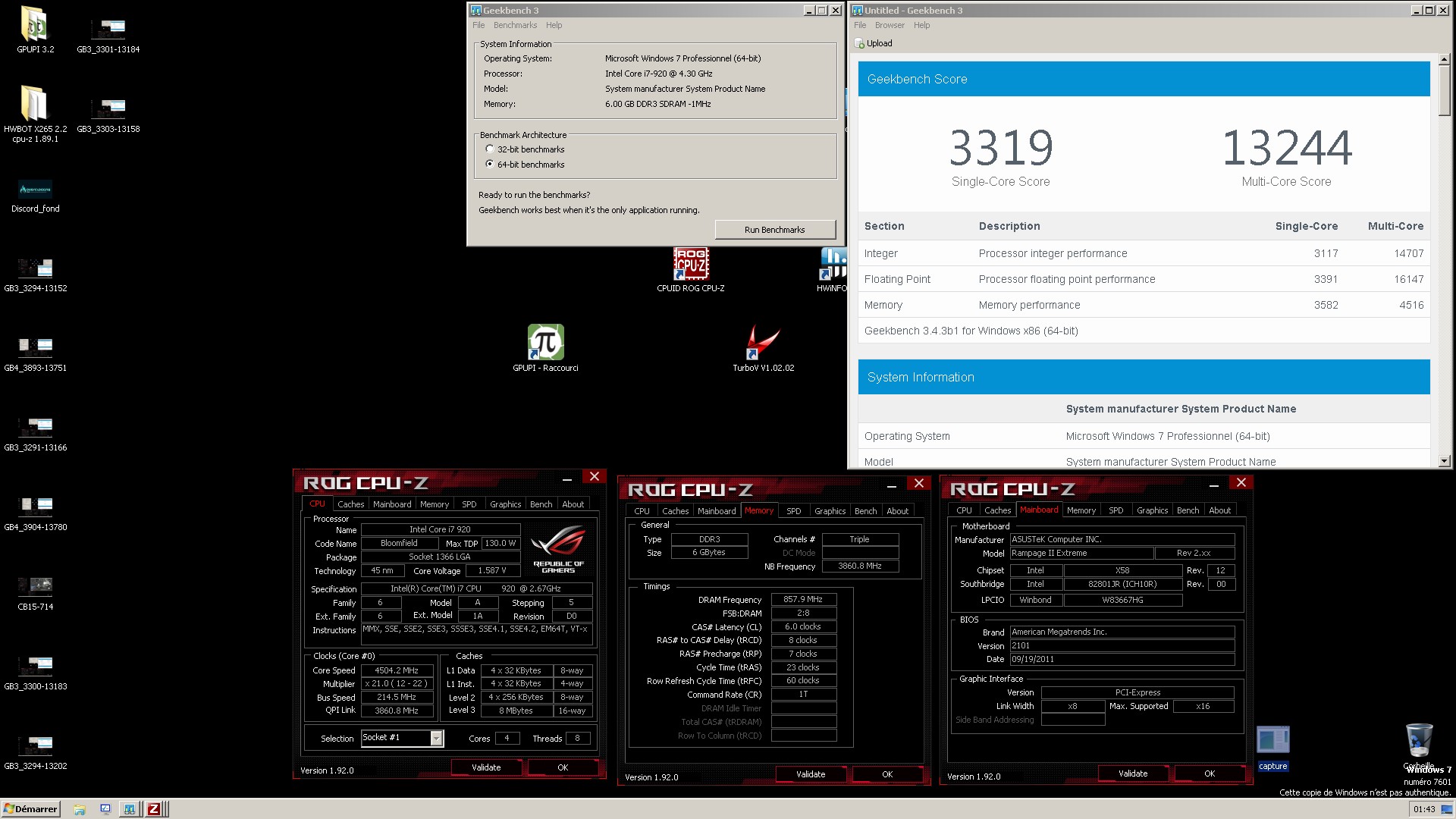Open Browser menu in Untitled Geekbench window
Screen dimensions: 1456x819
[x=890, y=25]
